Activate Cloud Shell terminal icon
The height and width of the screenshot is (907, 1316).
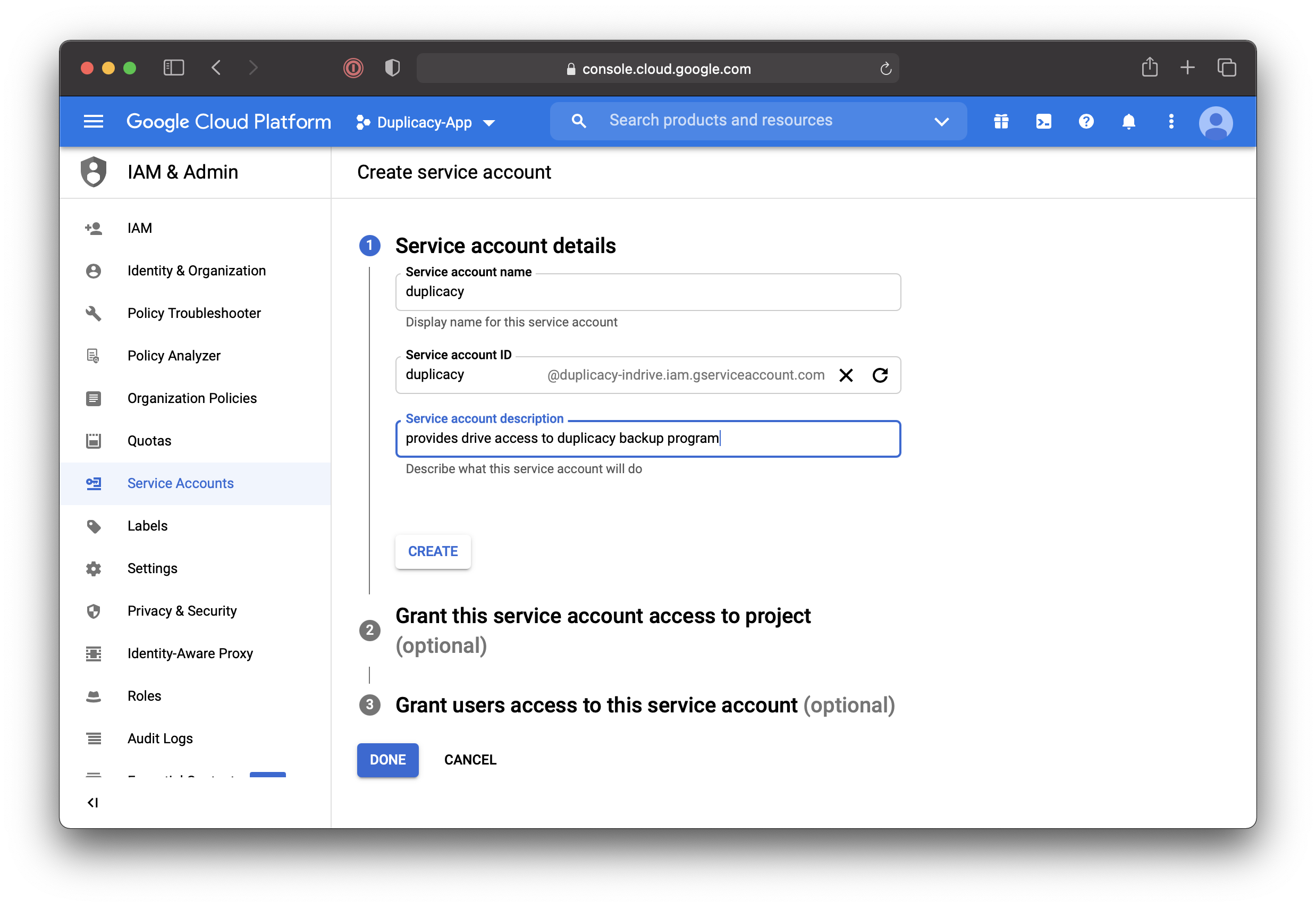(x=1043, y=121)
